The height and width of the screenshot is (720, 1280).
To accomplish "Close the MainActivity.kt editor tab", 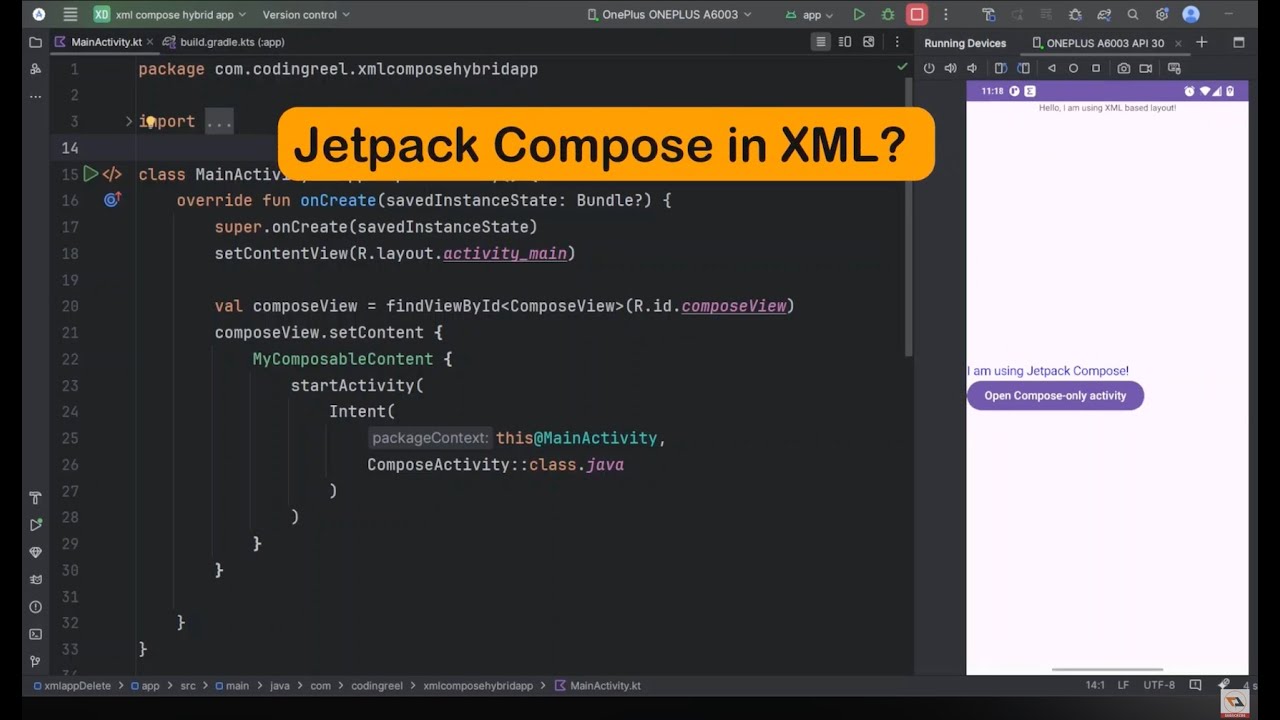I will (150, 42).
